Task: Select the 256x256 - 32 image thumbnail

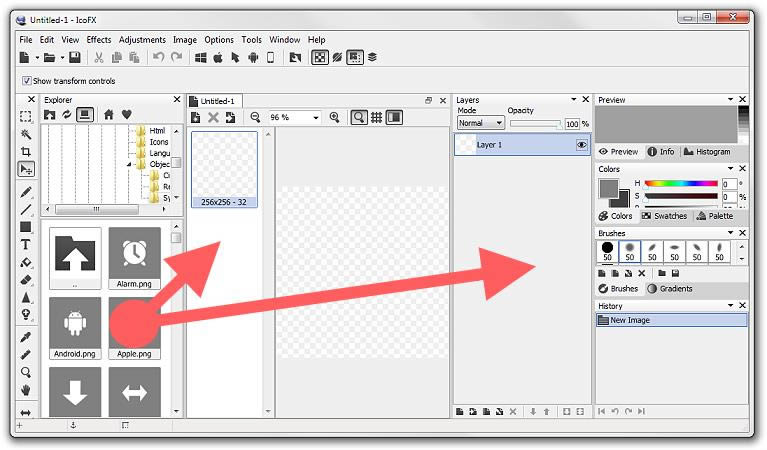Action: click(x=225, y=169)
